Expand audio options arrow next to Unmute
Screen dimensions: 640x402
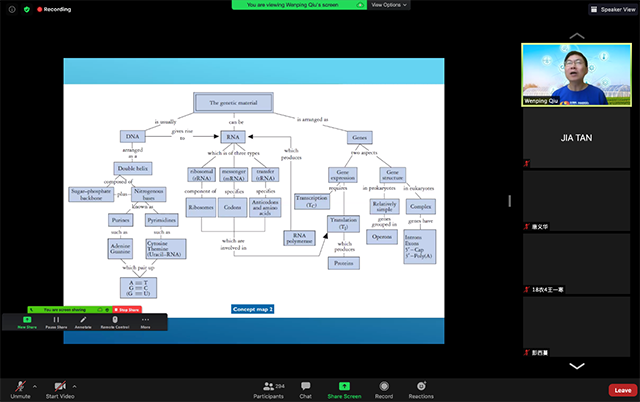pyautogui.click(x=34, y=384)
